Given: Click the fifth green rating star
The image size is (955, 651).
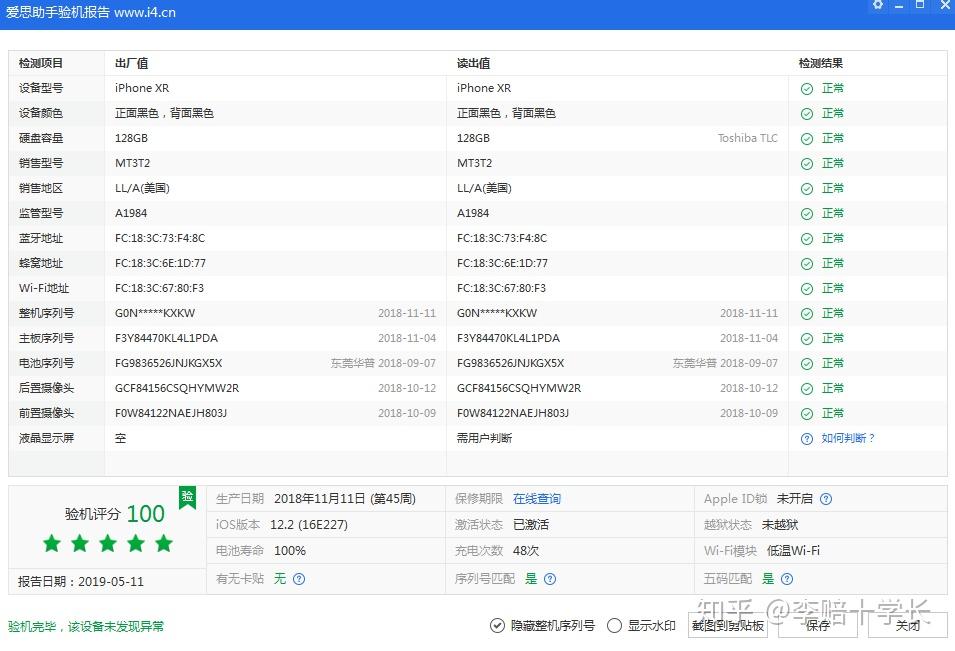Looking at the screenshot, I should 163,544.
